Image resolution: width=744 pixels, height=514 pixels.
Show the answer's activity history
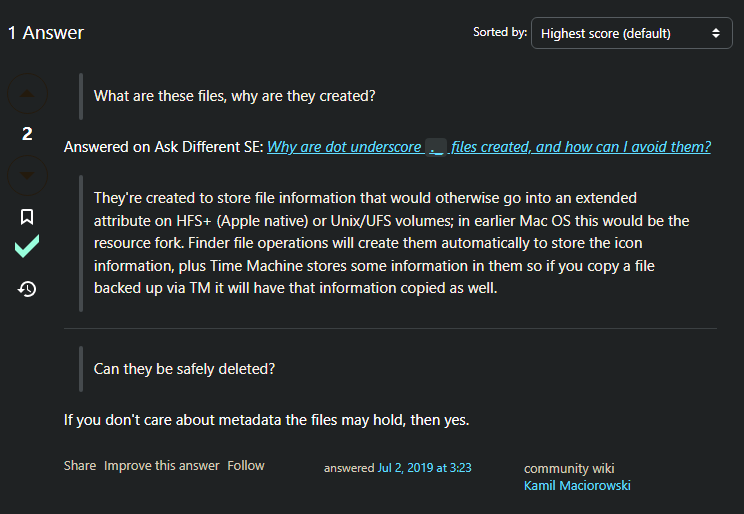27,289
